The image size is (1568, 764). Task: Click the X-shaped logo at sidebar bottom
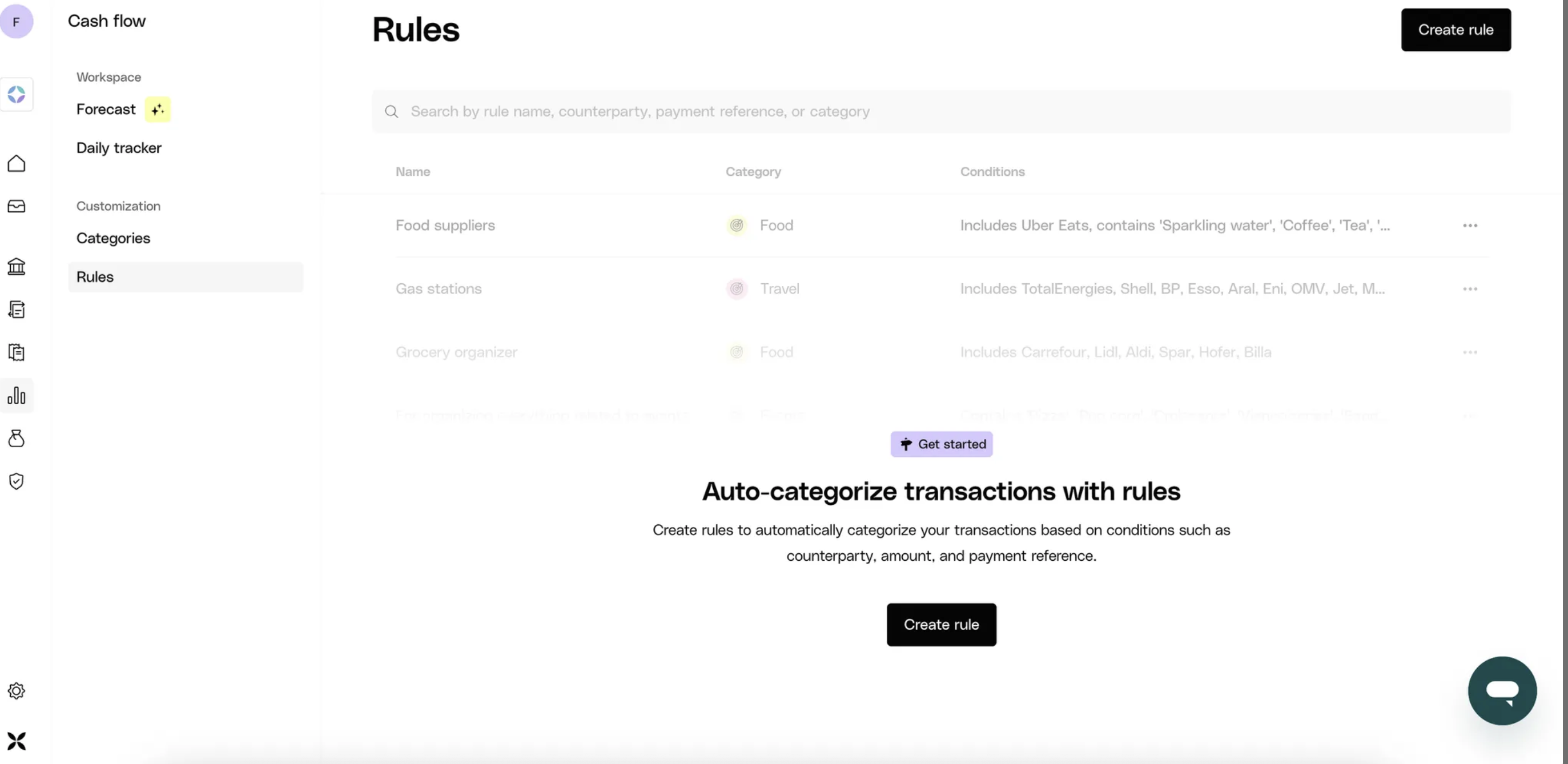tap(17, 741)
